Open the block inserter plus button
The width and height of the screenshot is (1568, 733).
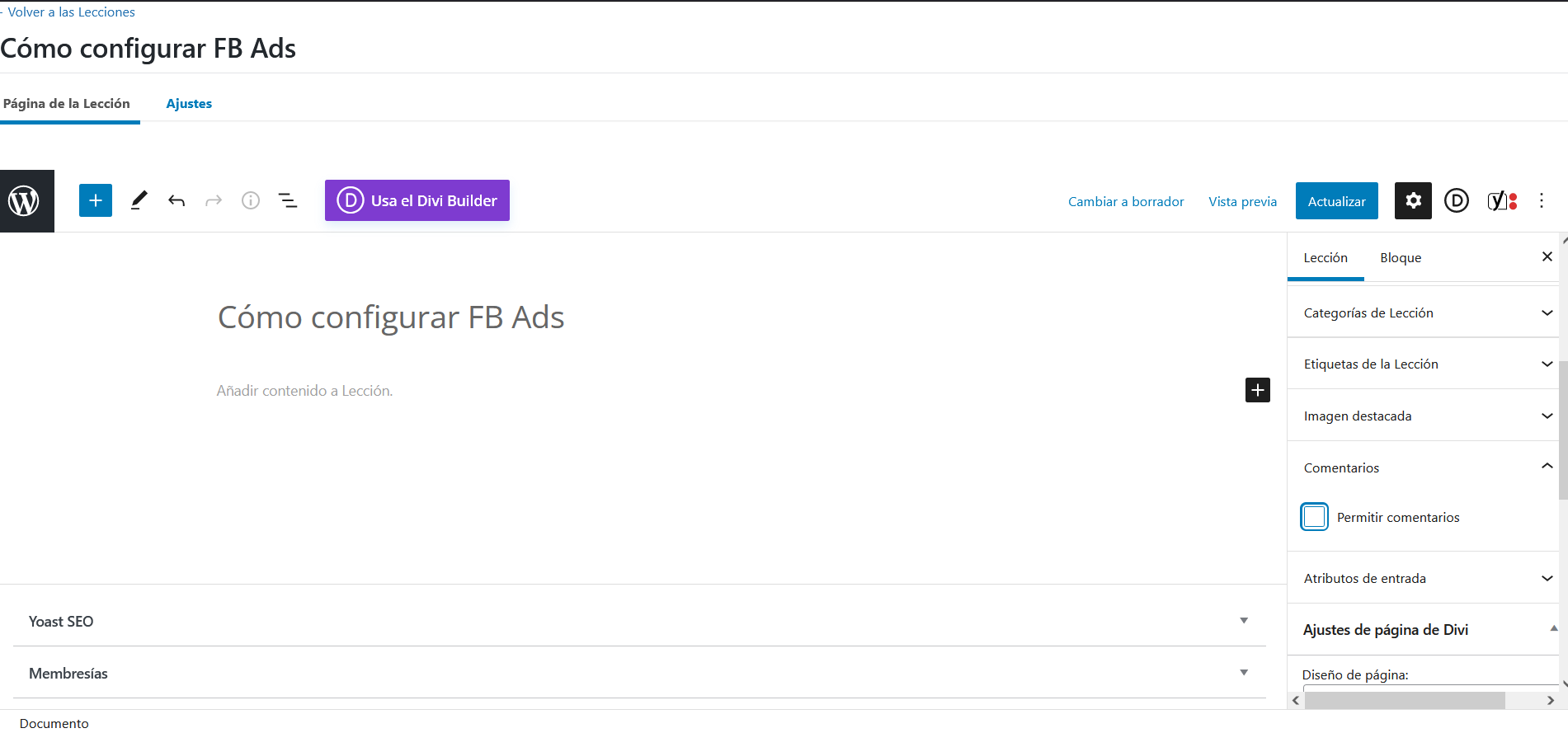96,200
